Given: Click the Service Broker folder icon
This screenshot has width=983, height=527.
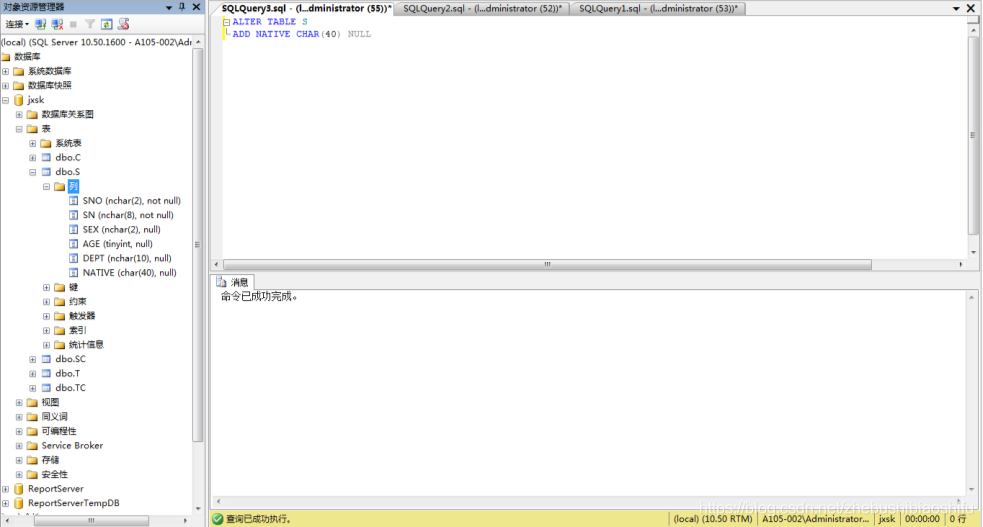Looking at the screenshot, I should 33,446.
